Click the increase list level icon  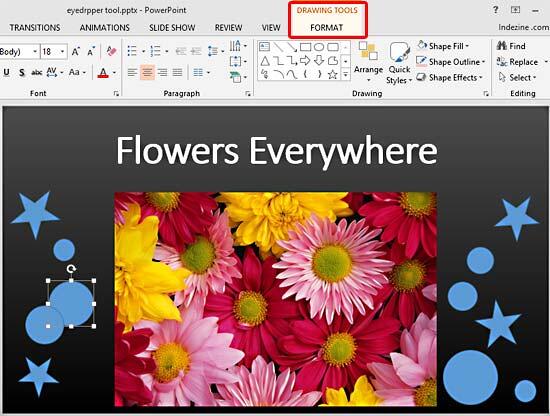click(196, 51)
